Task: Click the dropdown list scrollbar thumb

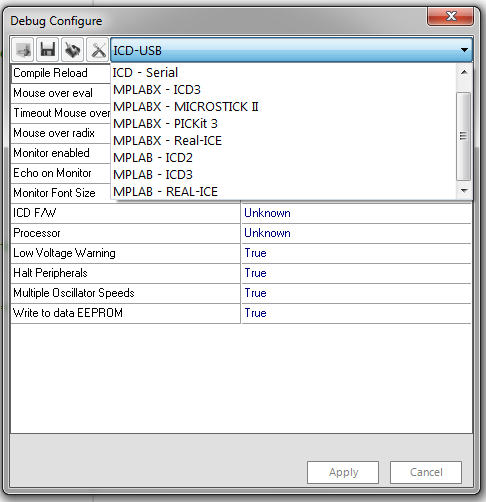Action: point(463,136)
